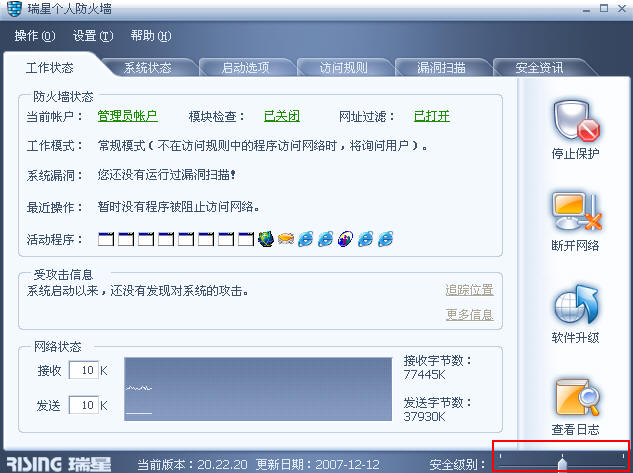Viewport: 633px width, 473px height.
Task: Open the 漏洞扫描 tab
Action: click(x=441, y=67)
